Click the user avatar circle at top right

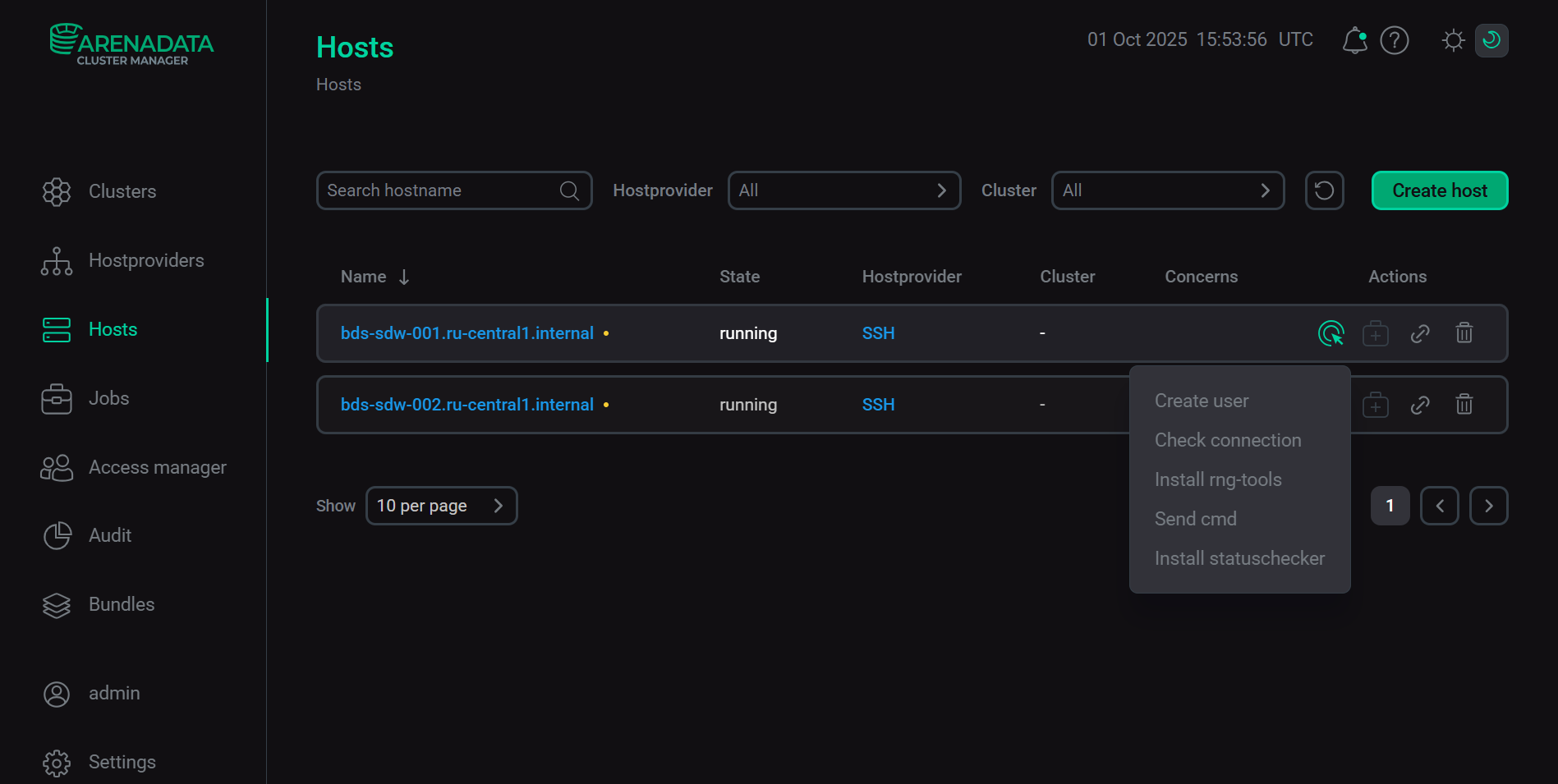(1492, 39)
